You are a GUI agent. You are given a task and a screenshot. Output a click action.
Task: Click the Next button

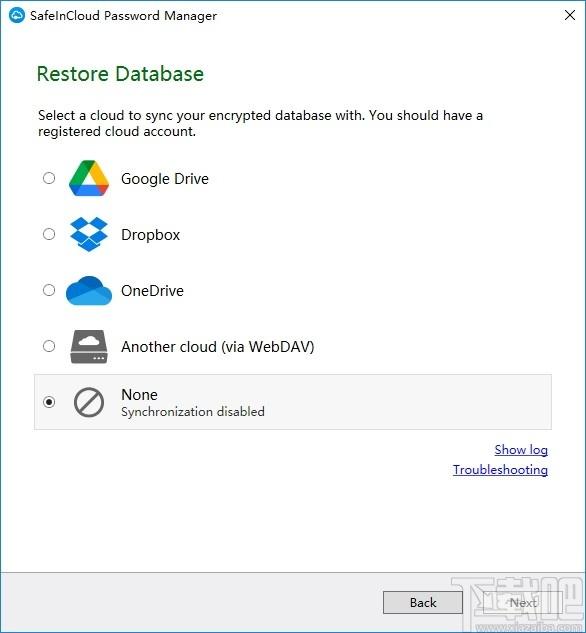coord(523,603)
